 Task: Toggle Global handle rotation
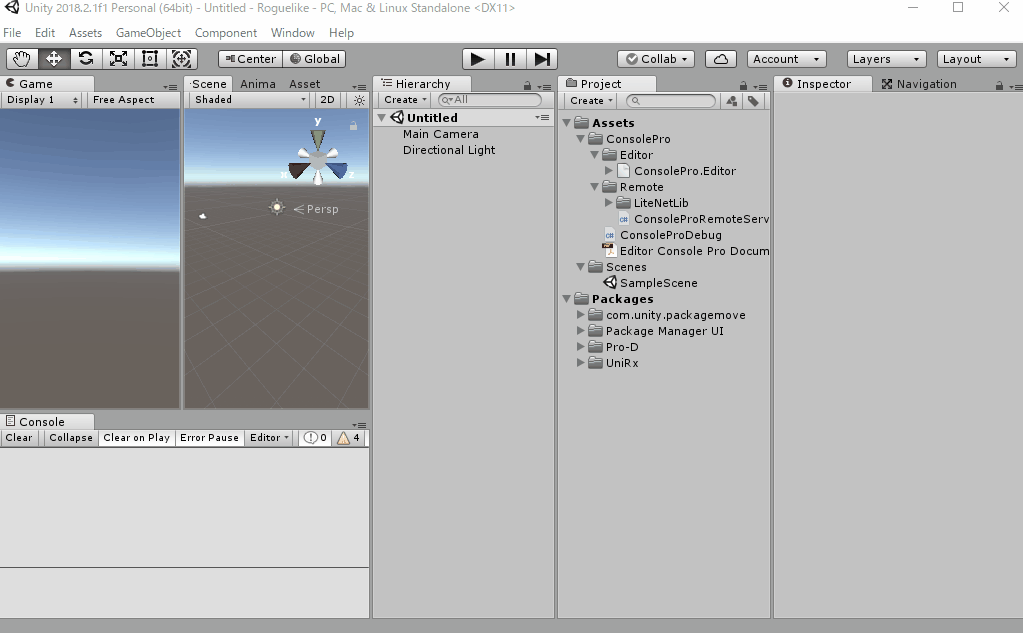point(314,59)
